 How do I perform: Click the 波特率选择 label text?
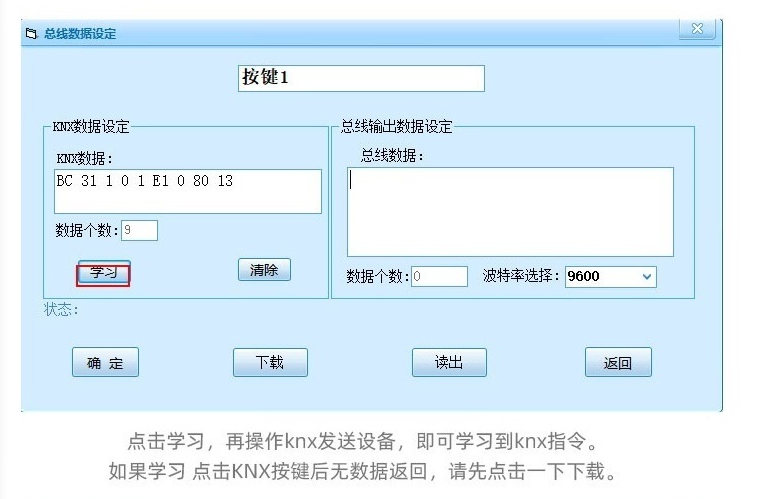[x=521, y=276]
